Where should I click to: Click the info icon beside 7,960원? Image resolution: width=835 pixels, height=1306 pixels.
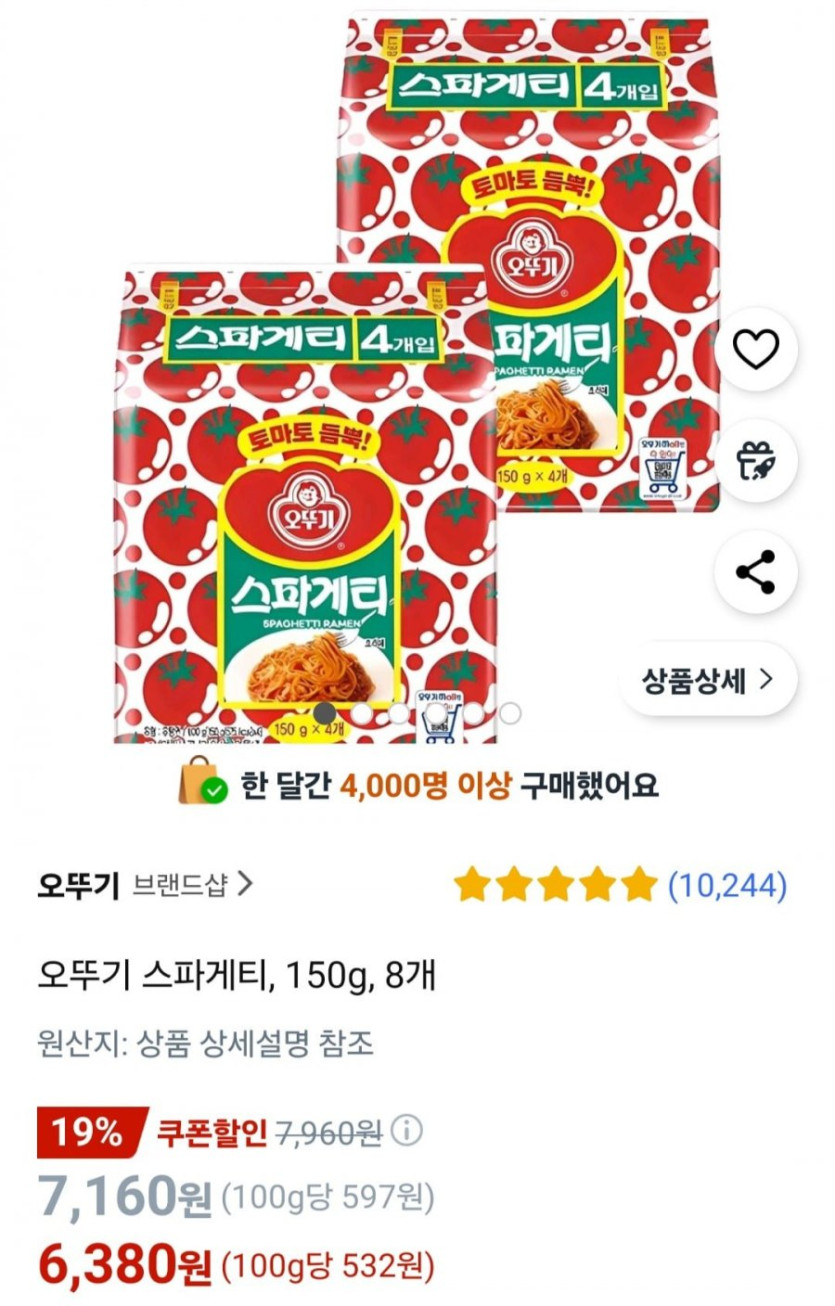coord(406,1131)
